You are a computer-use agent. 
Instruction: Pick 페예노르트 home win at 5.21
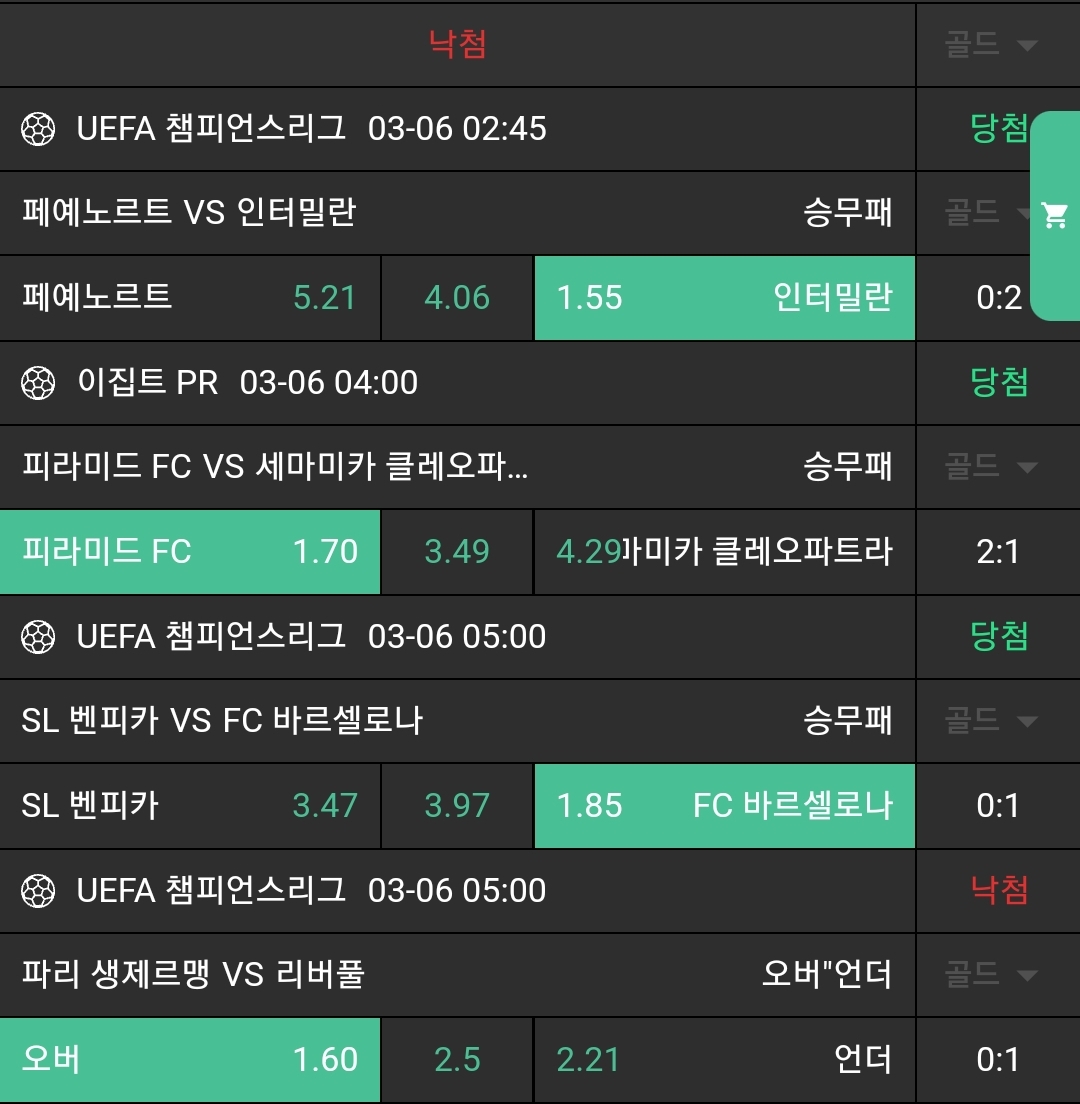pos(190,298)
